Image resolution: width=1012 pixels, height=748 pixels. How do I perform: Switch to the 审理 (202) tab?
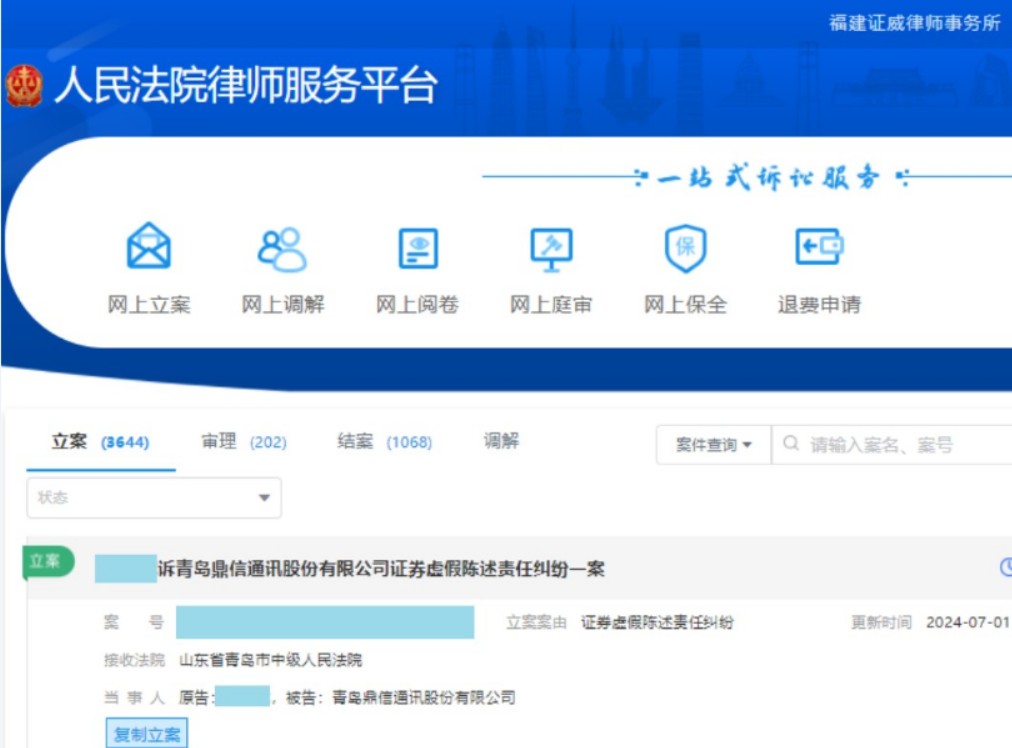tap(244, 442)
